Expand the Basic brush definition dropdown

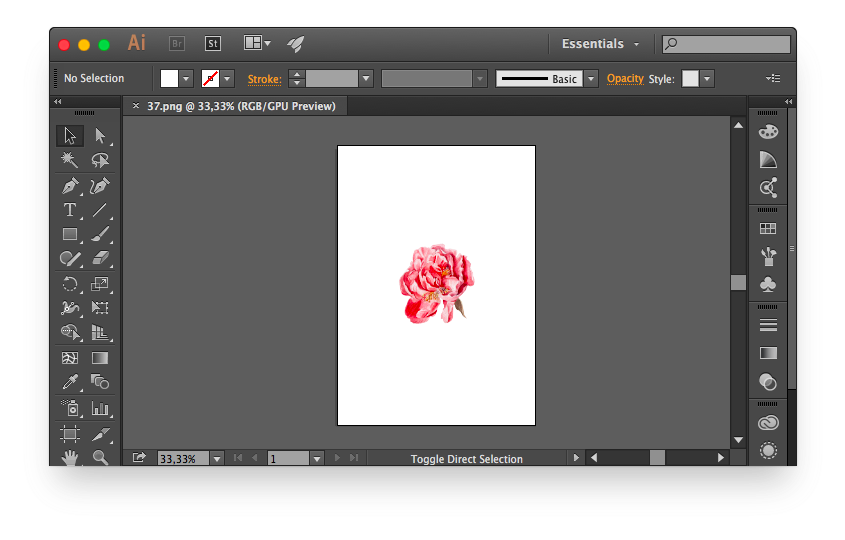pos(591,79)
